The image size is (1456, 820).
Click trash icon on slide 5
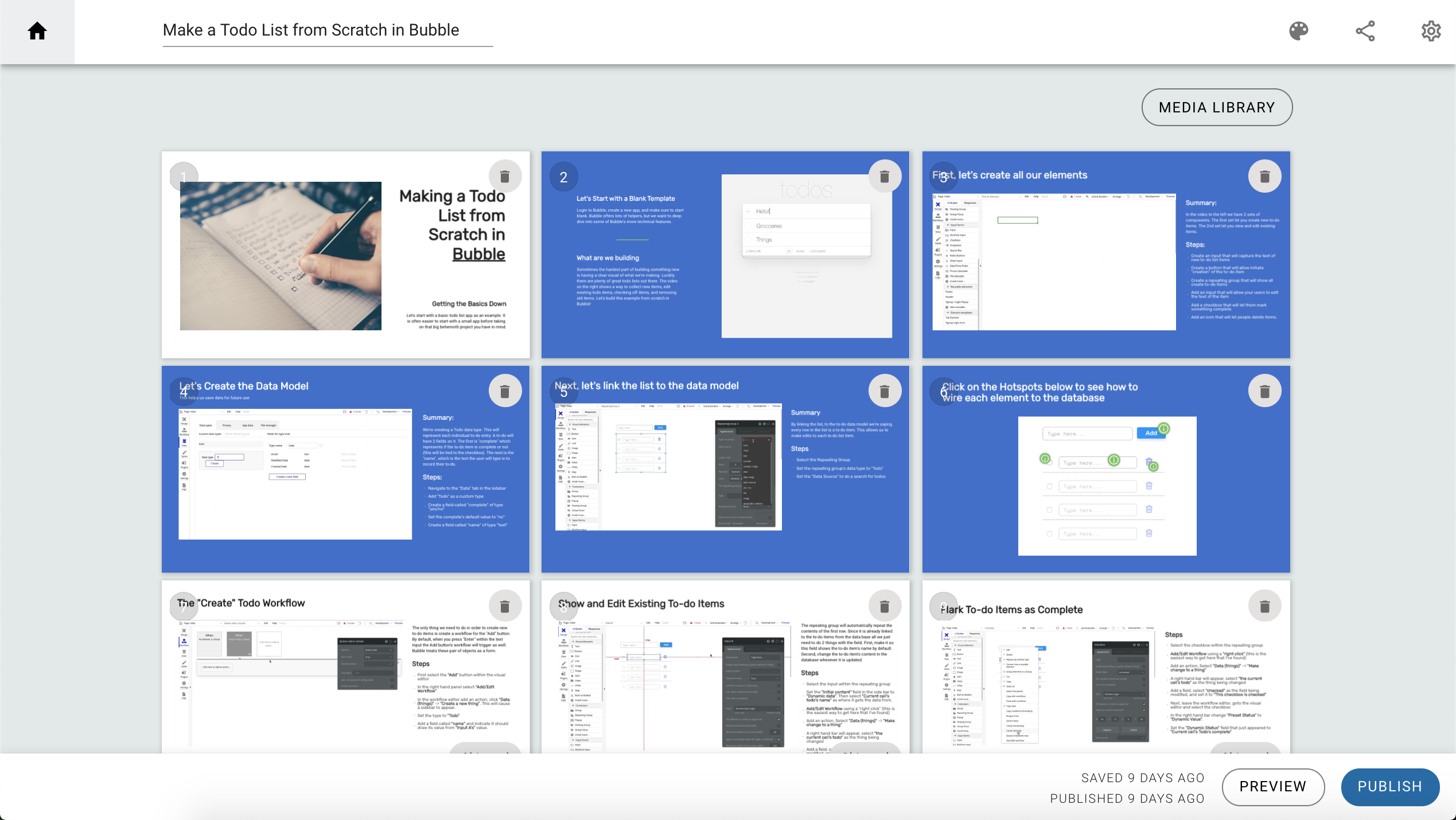(x=885, y=391)
